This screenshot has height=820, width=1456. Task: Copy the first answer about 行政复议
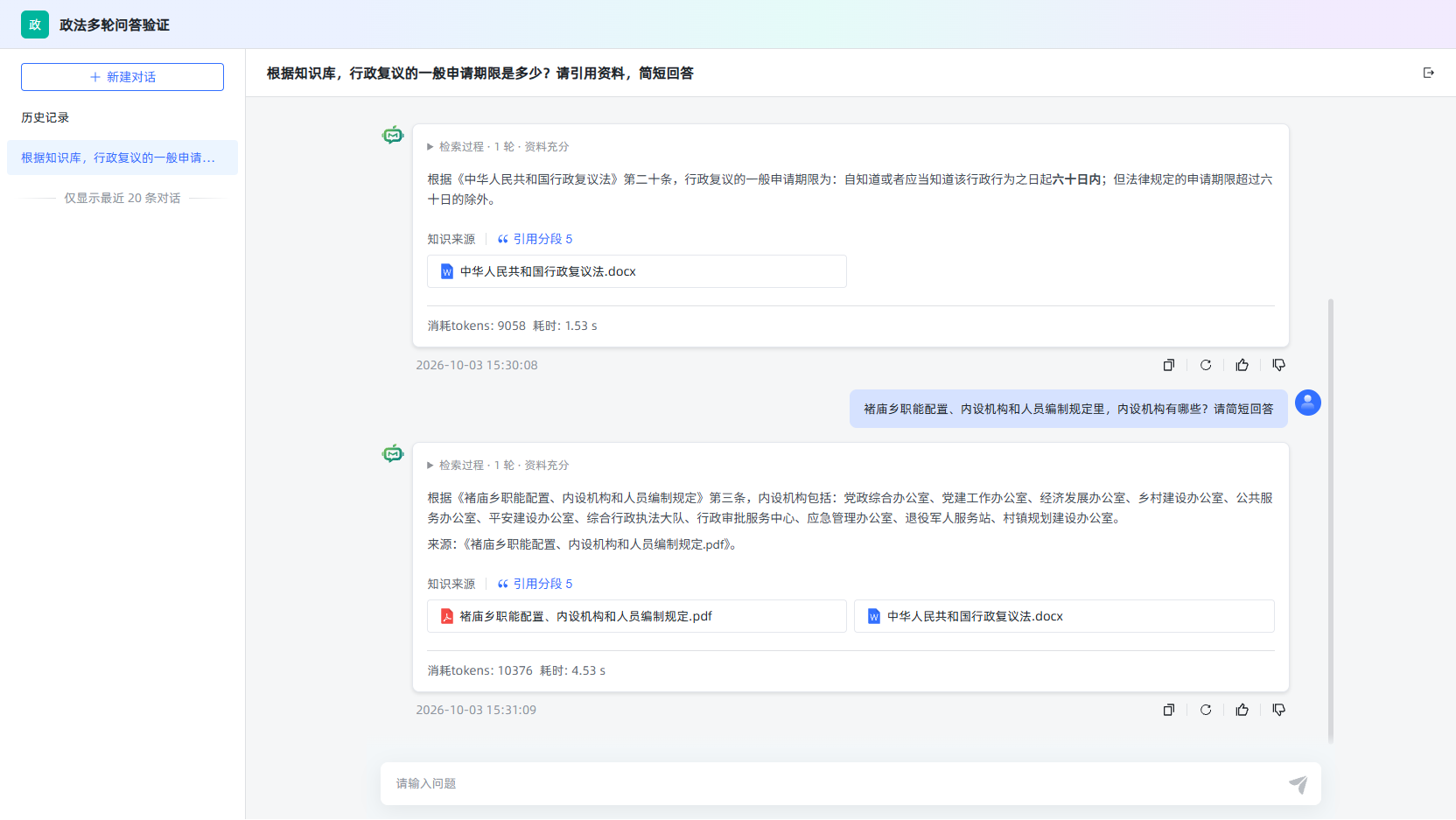1169,365
